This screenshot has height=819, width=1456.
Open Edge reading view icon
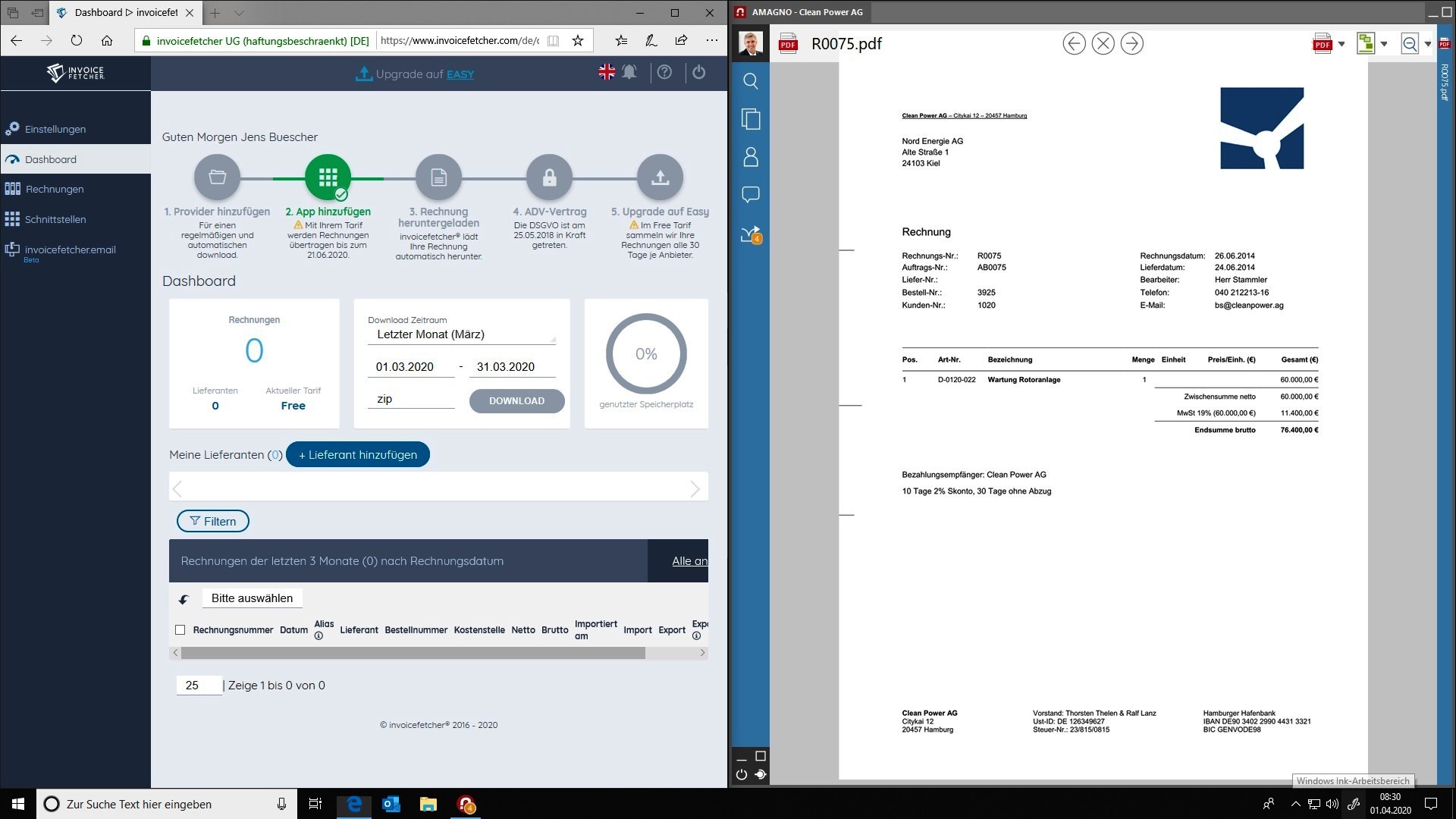click(554, 40)
